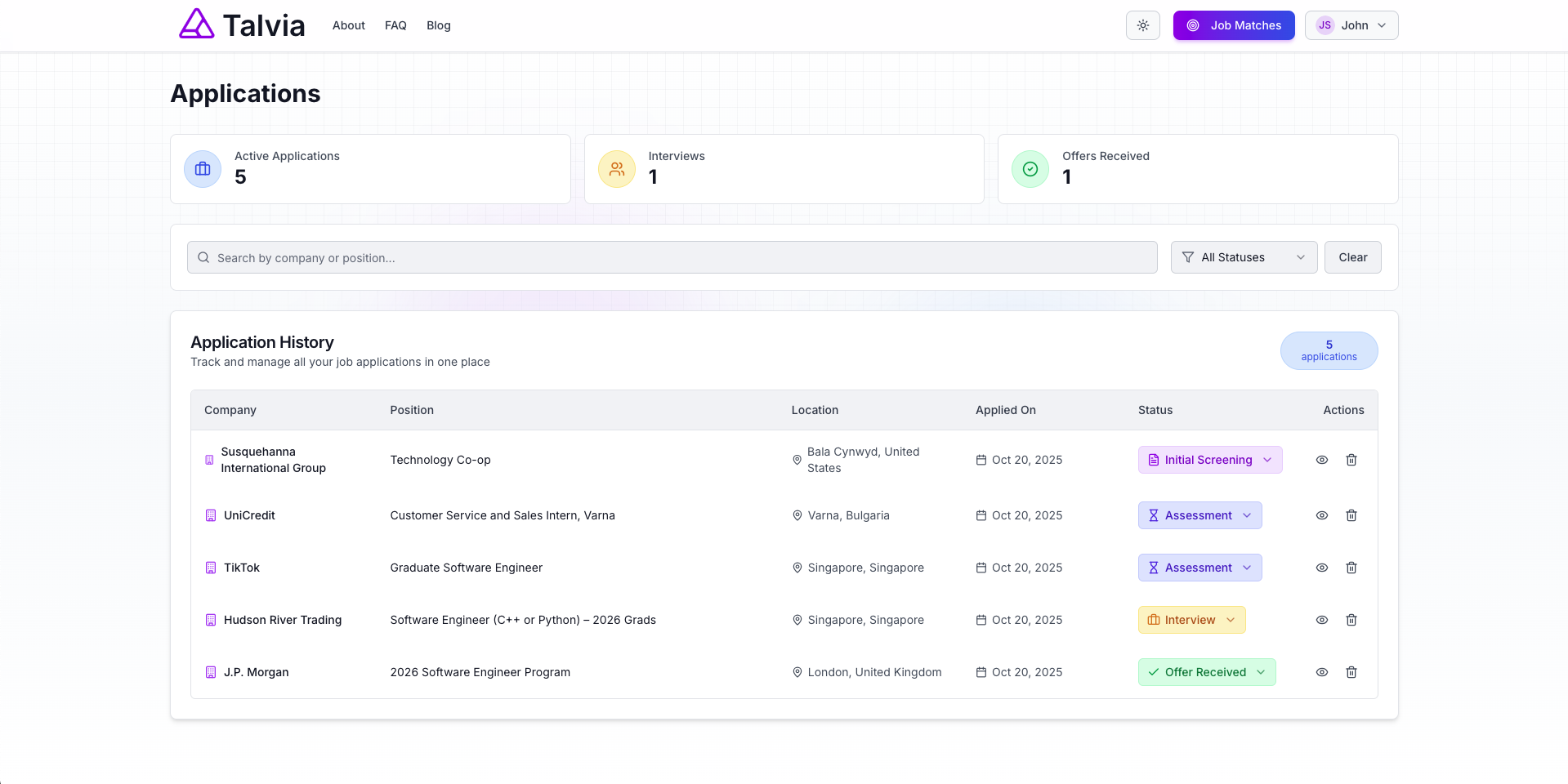1568x784 pixels.
Task: Delete the J.P. Morgan application
Action: coord(1351,672)
